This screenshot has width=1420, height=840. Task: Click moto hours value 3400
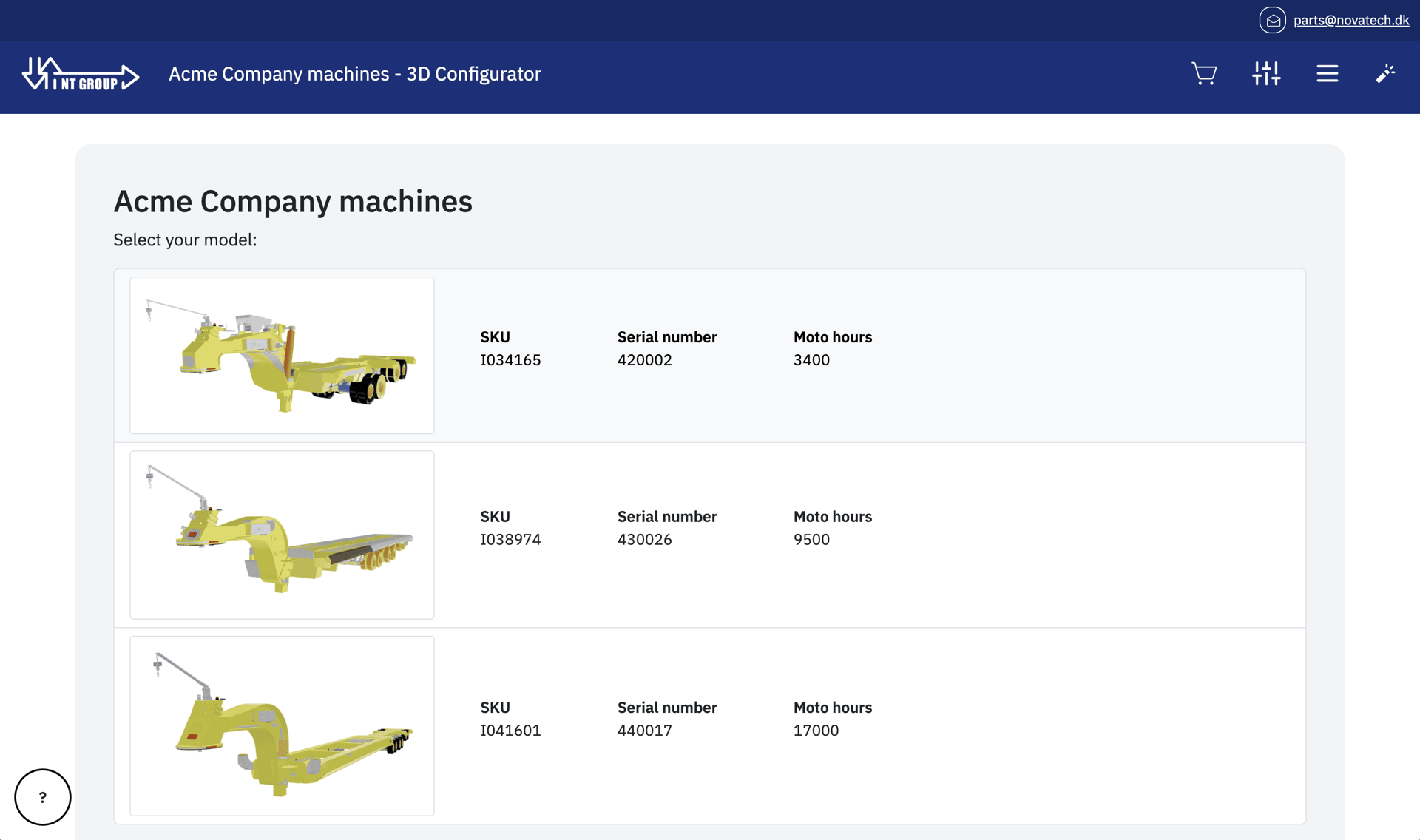click(811, 360)
